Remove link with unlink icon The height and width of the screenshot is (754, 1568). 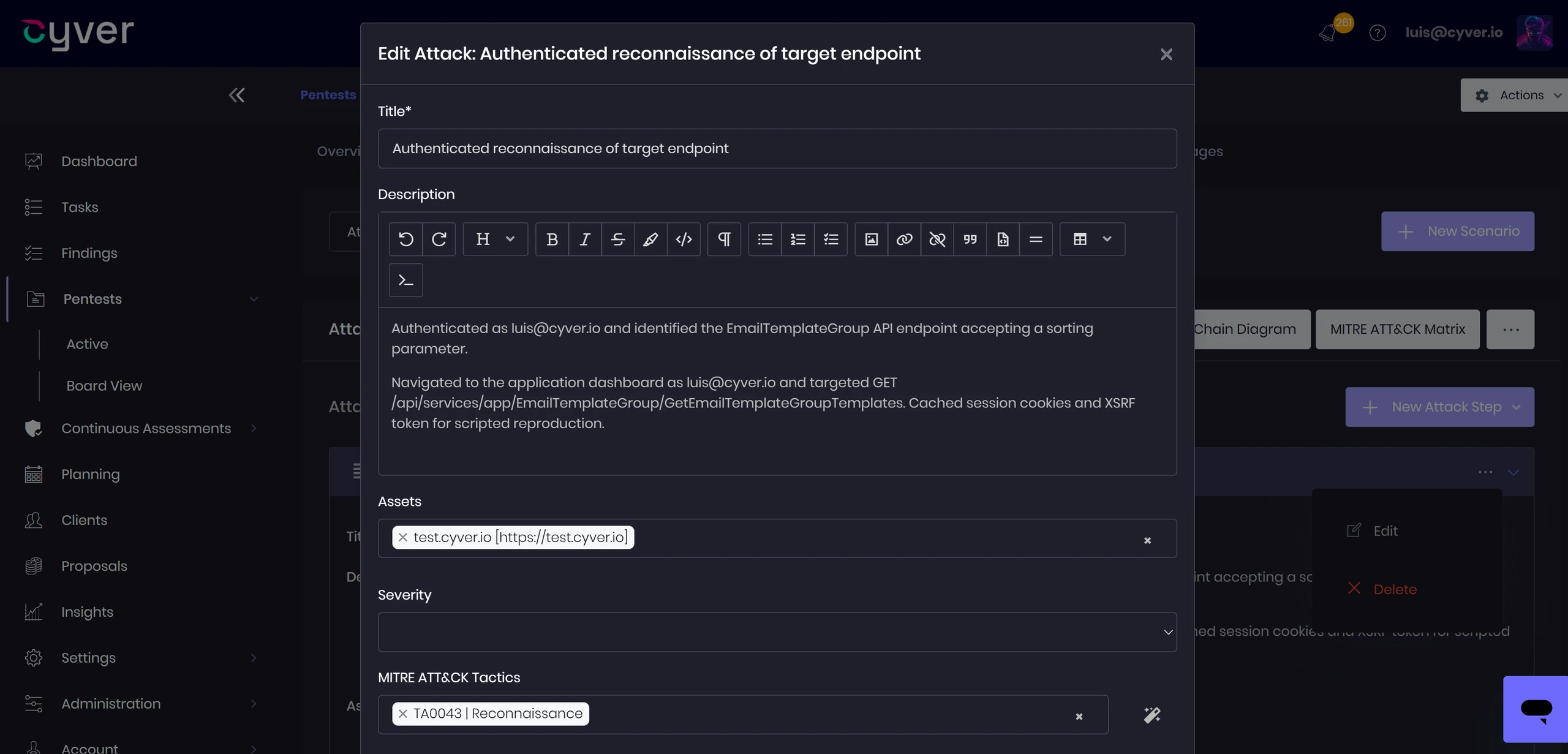coord(937,239)
